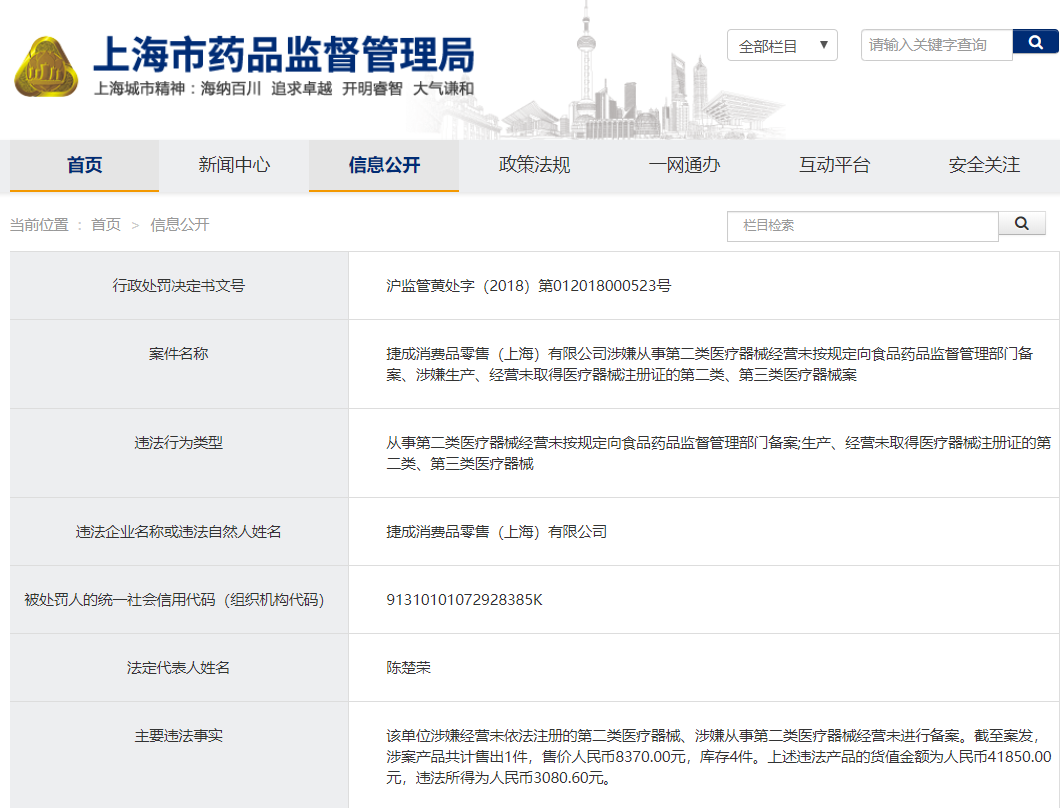The image size is (1060, 808).
Task: Focus the 请输入关键字查询 input field
Action: pos(936,45)
